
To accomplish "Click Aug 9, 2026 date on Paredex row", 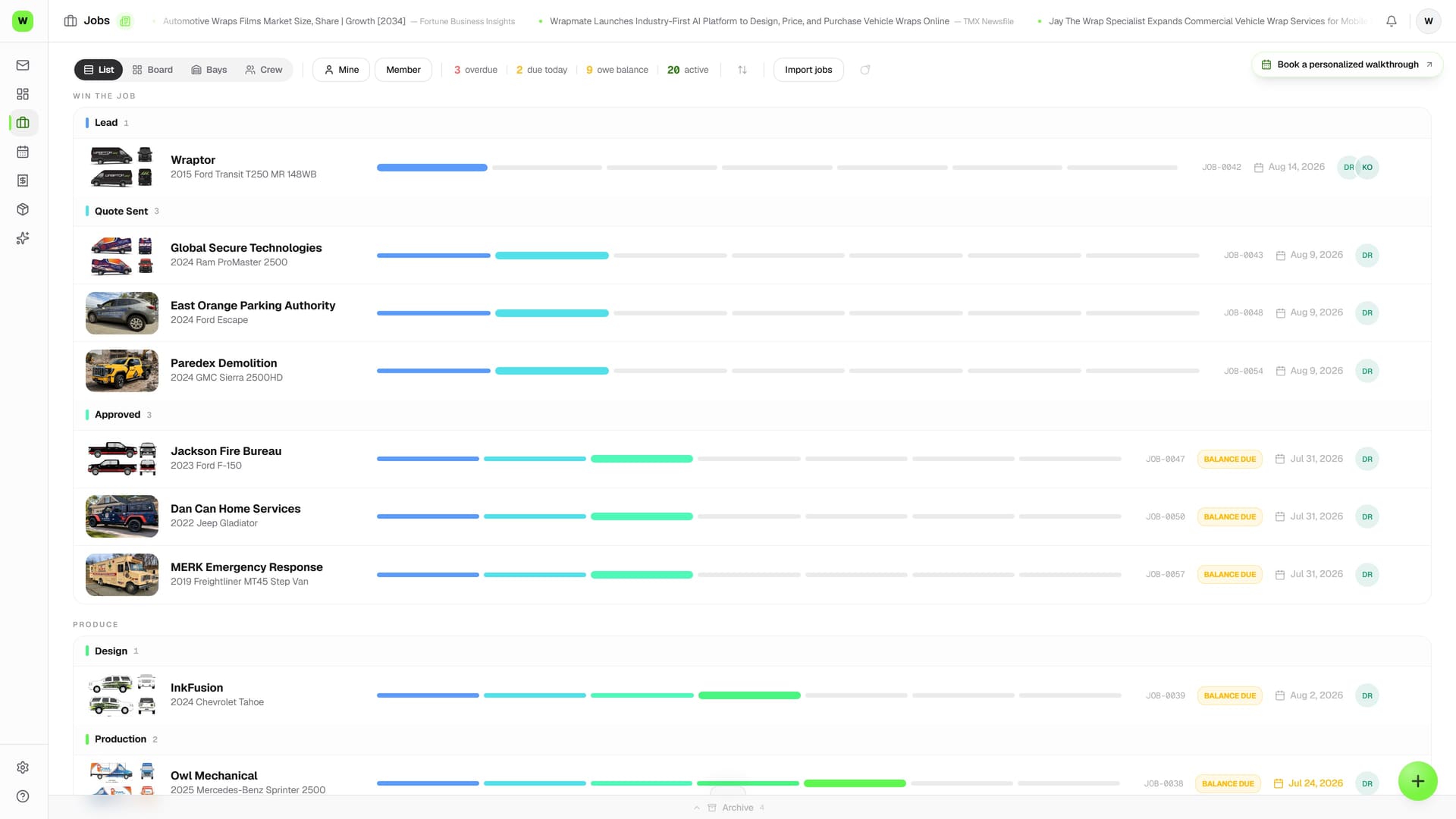I will (x=1316, y=371).
